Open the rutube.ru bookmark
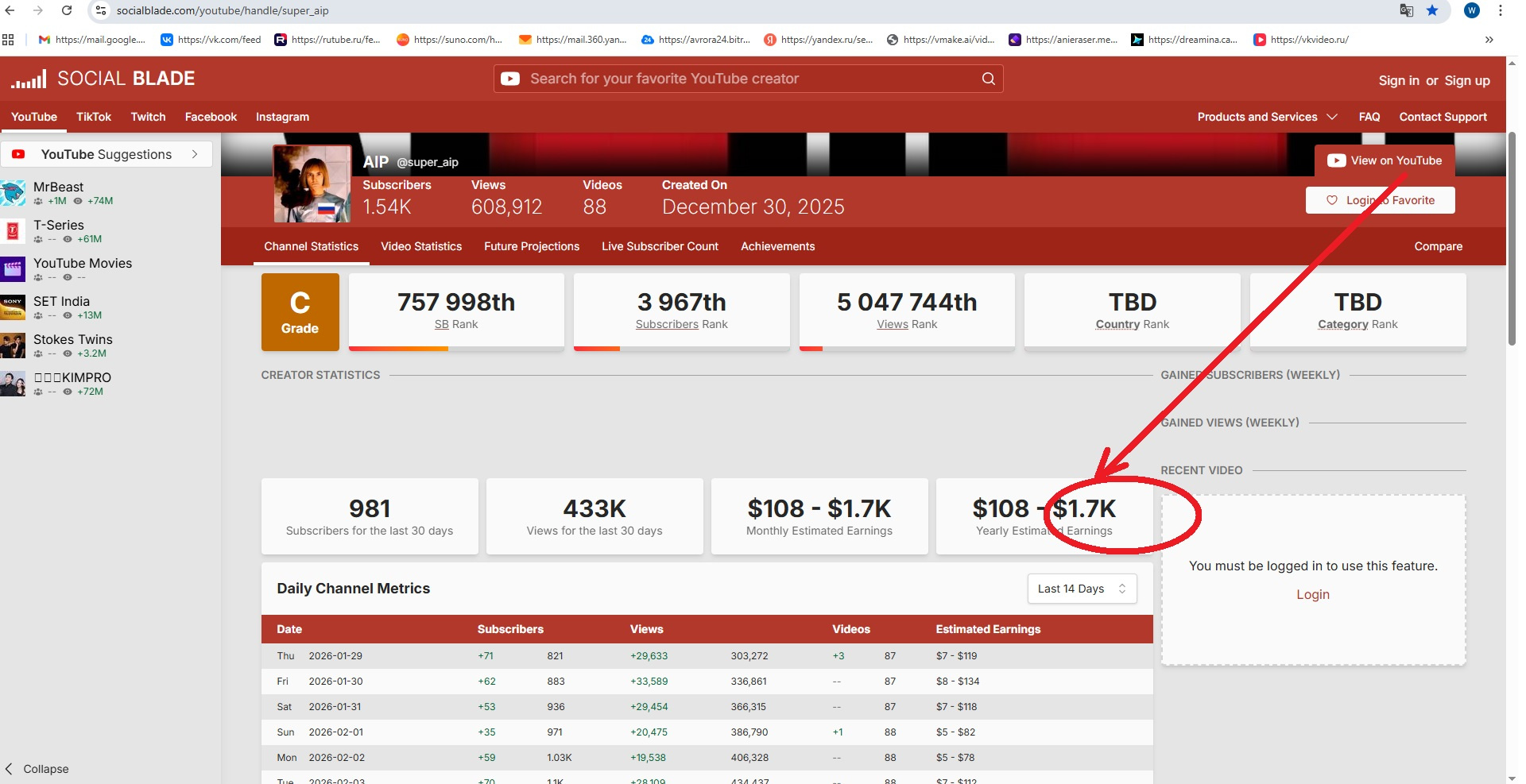 coord(327,40)
